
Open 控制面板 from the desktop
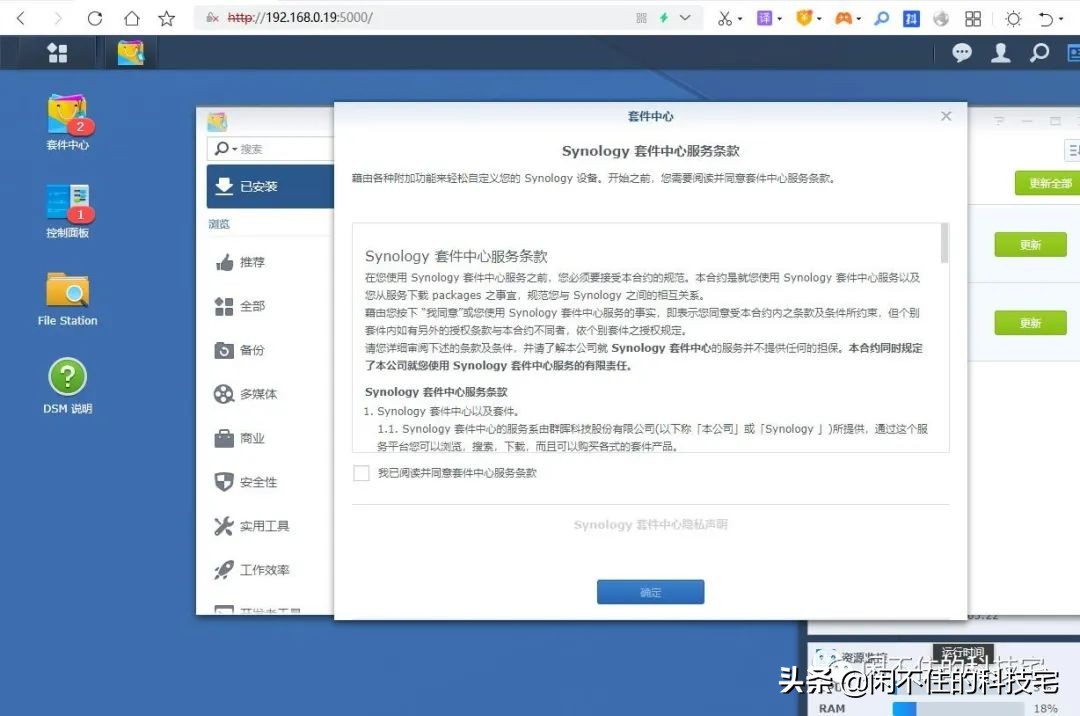point(66,198)
